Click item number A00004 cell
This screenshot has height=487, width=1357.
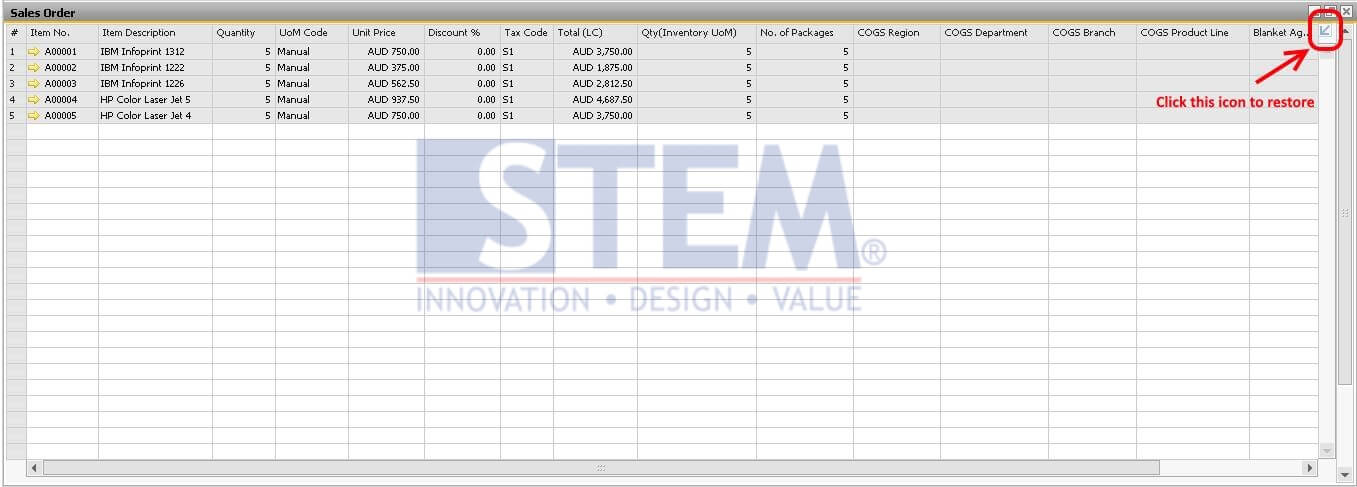coord(62,100)
